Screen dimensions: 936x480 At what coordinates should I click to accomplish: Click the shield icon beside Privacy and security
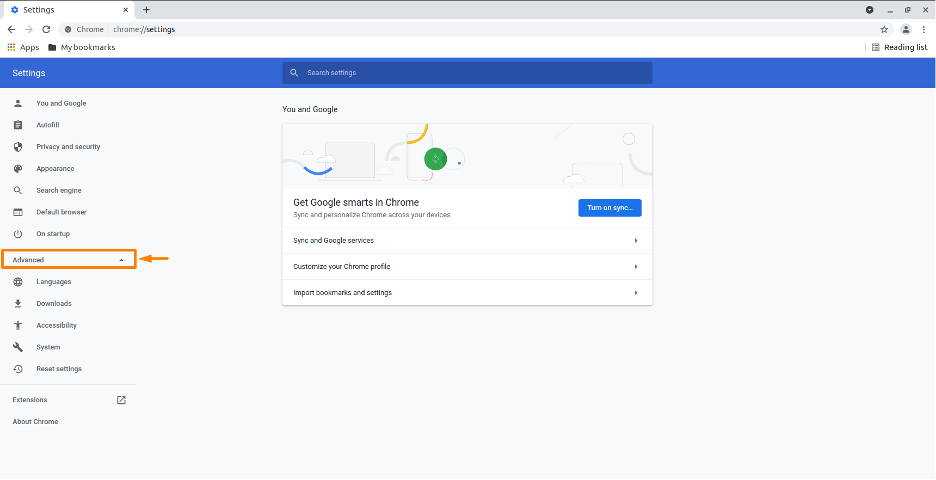(x=18, y=147)
